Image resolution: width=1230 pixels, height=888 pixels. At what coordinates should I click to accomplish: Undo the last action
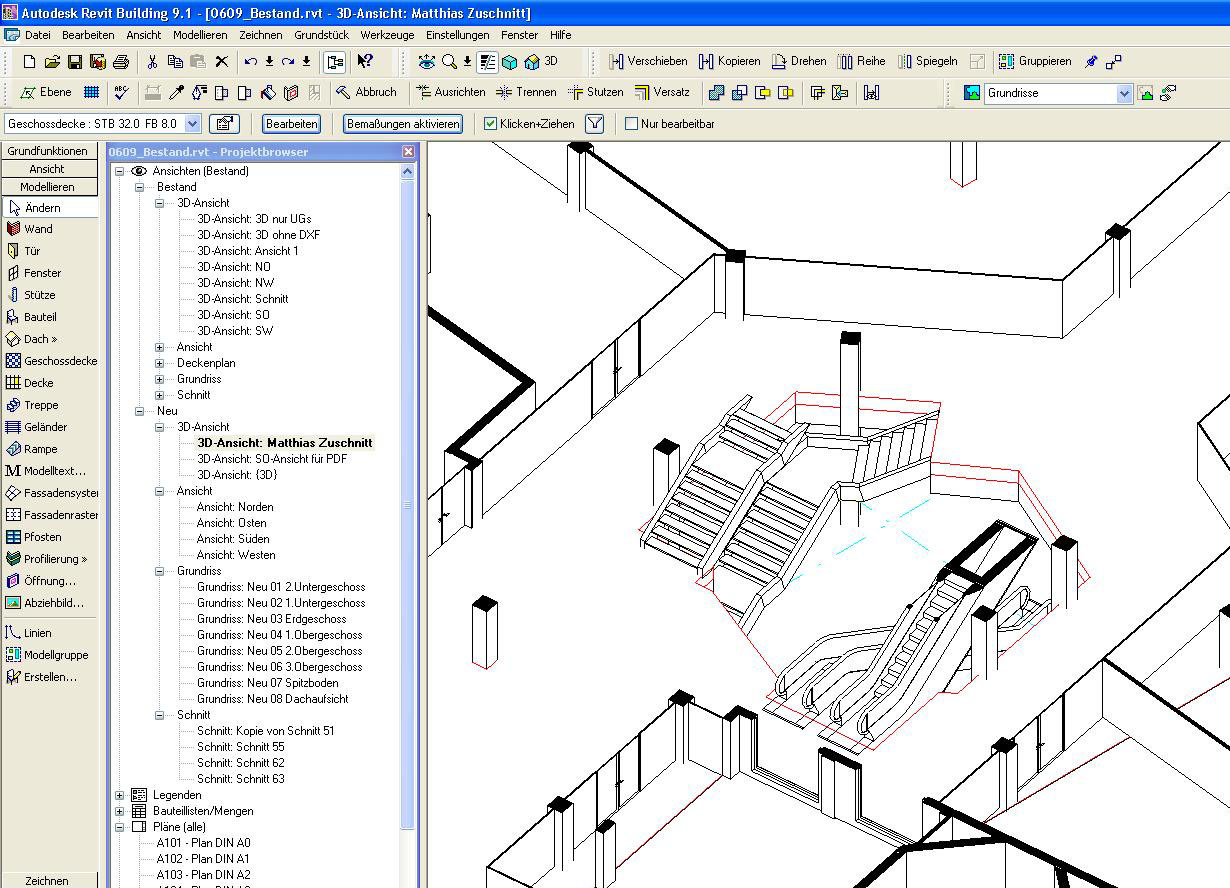point(250,62)
